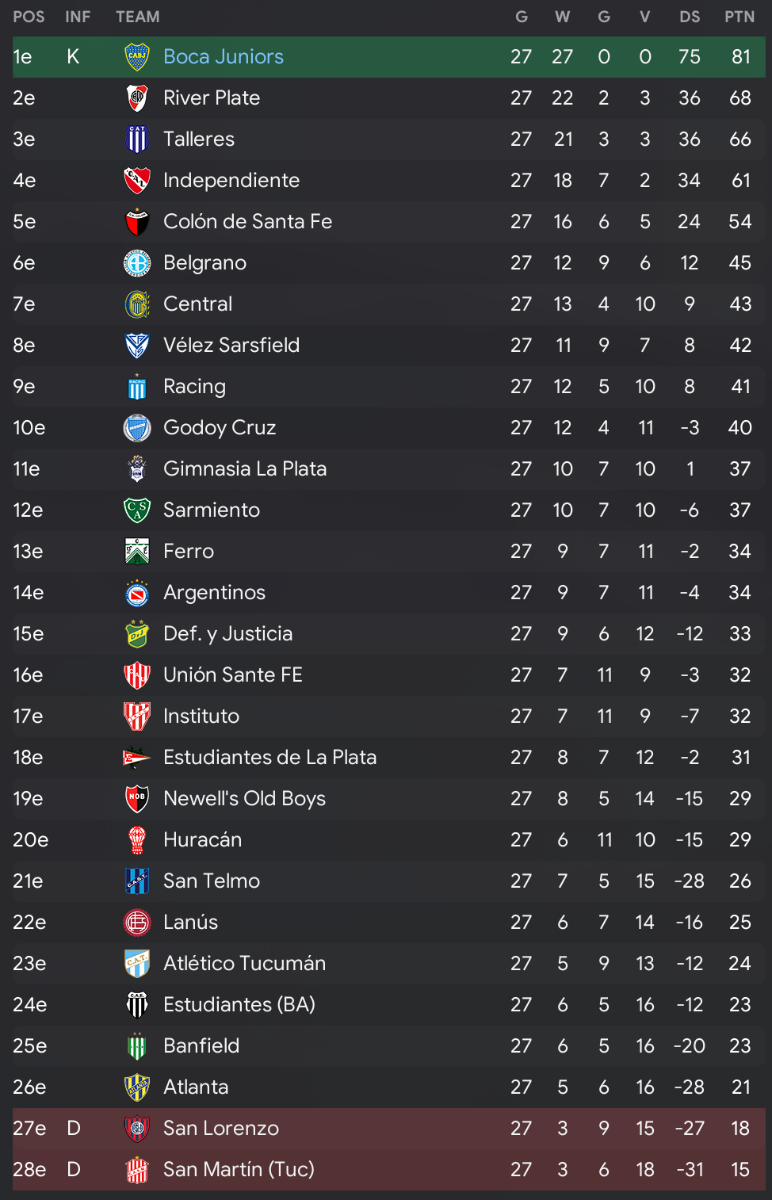Select the San Martín (Tuc) relegation row

[389, 1169]
